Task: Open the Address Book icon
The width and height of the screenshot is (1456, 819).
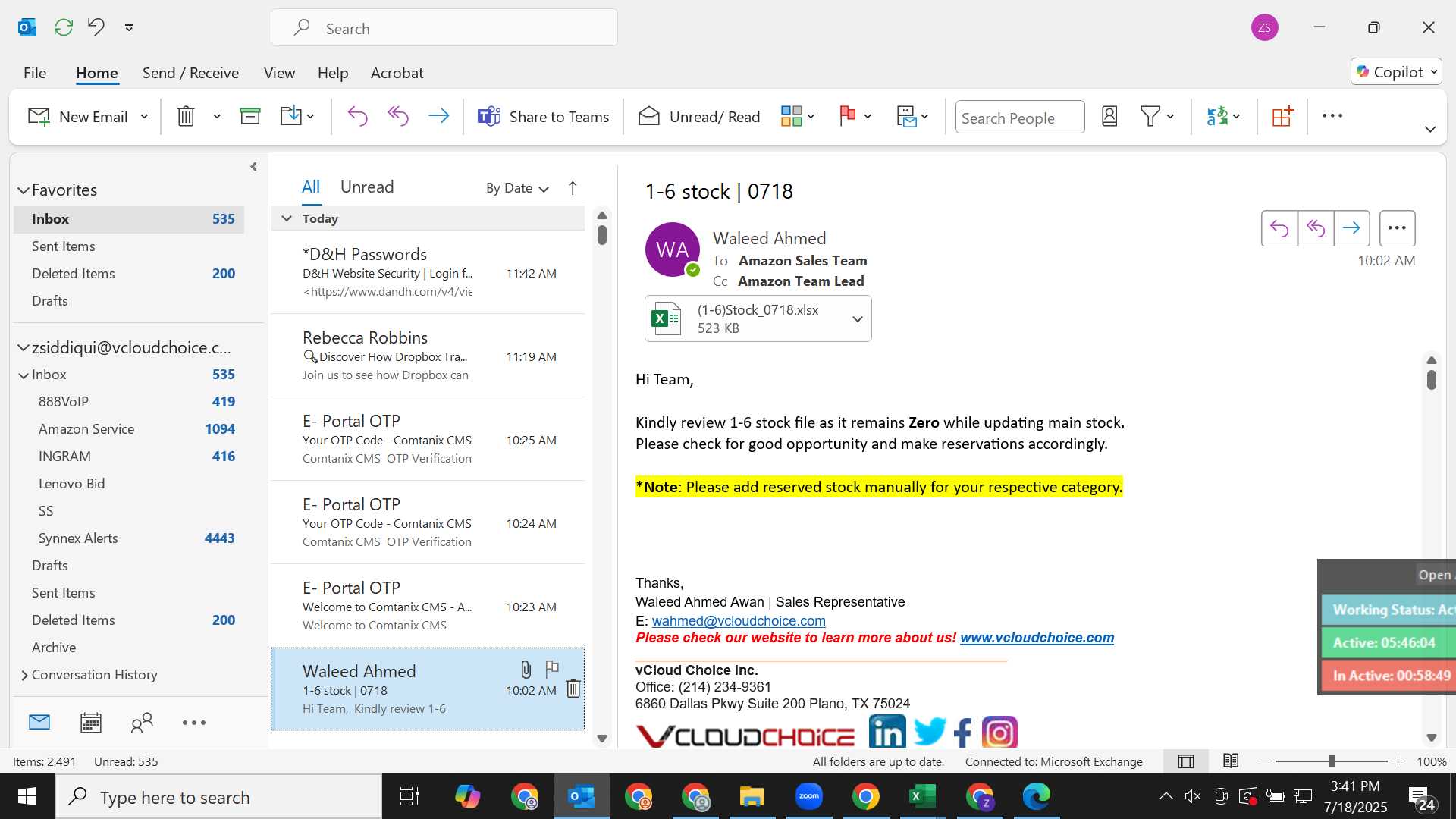Action: point(1109,117)
